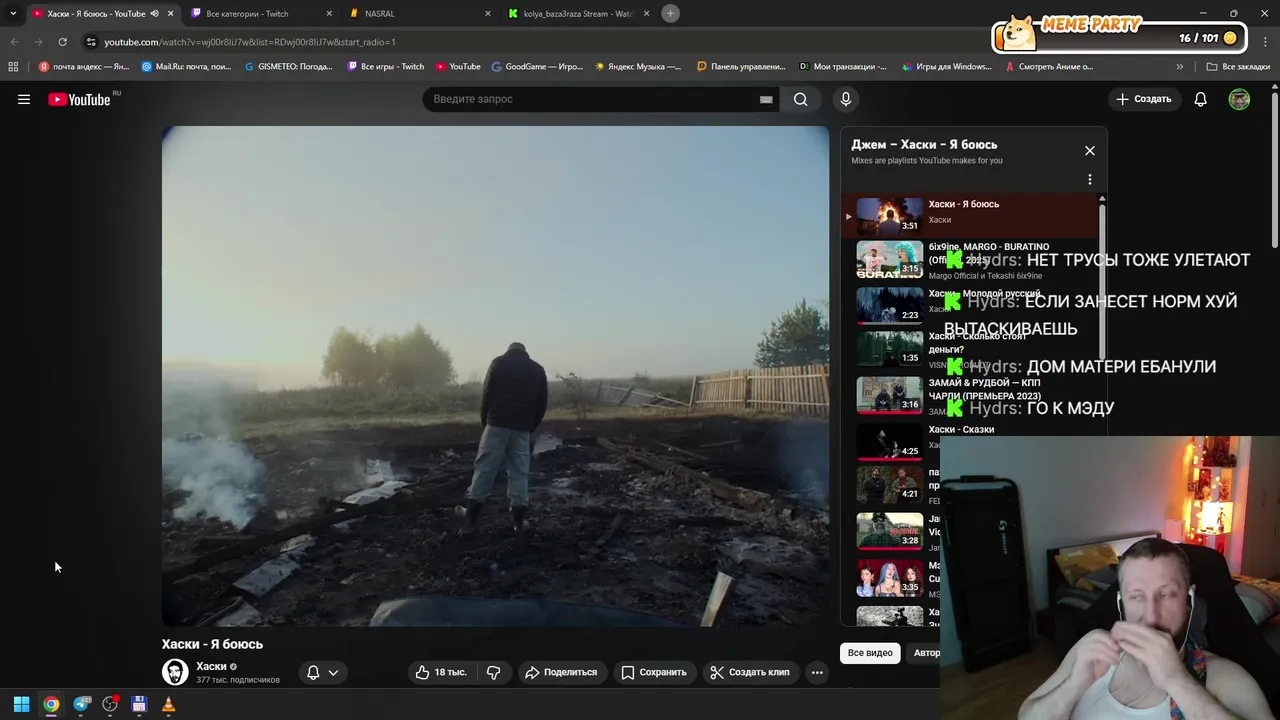This screenshot has width=1280, height=720.
Task: Close the NASRAL tab
Action: click(488, 14)
